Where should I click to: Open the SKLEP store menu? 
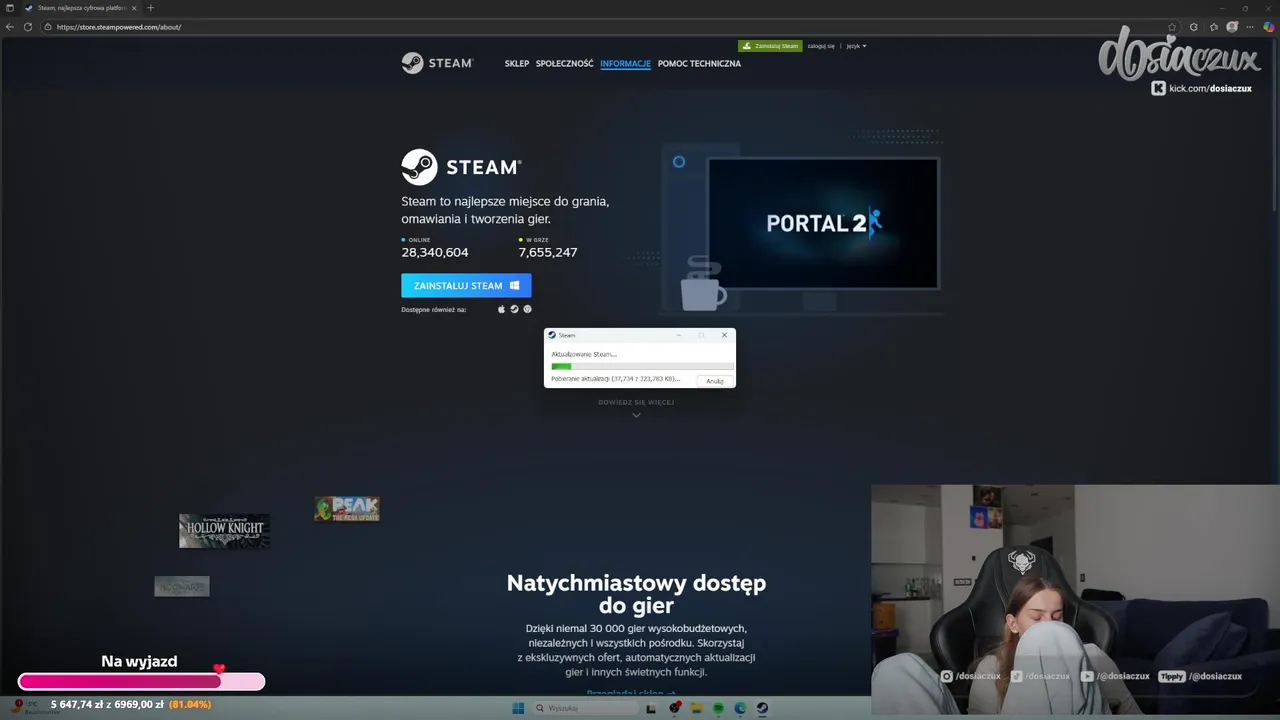click(517, 64)
